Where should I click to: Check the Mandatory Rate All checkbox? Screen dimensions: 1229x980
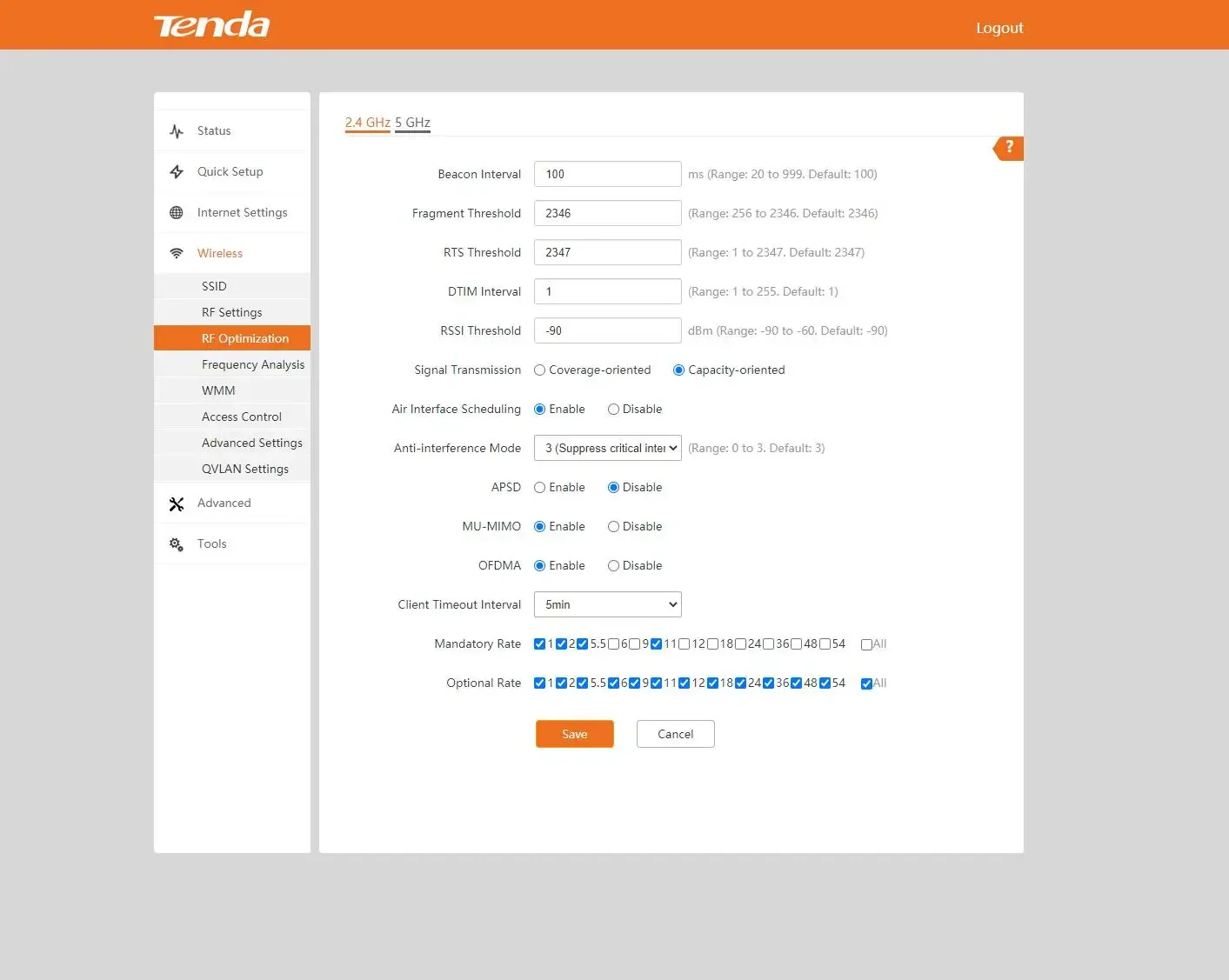[867, 644]
